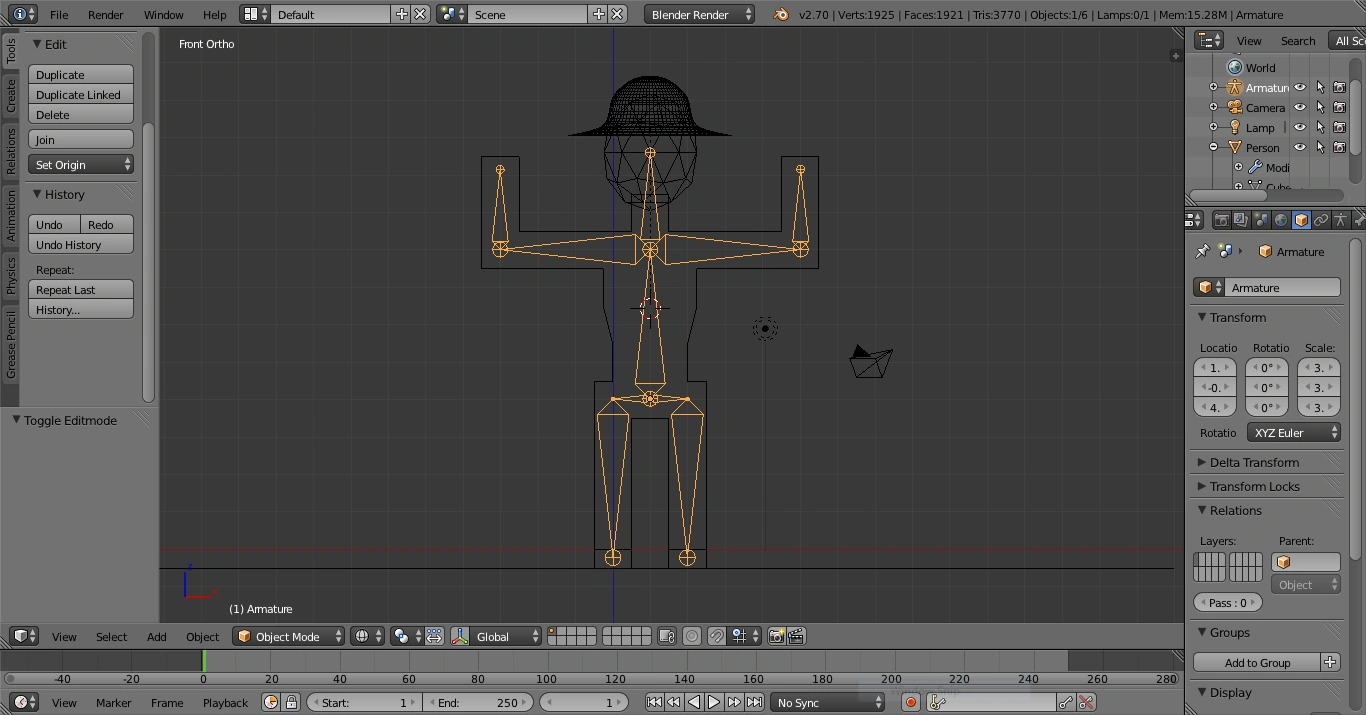Viewport: 1366px width, 715px height.
Task: Switch to the Physics tab in the tool shelf
Action: tap(11, 276)
